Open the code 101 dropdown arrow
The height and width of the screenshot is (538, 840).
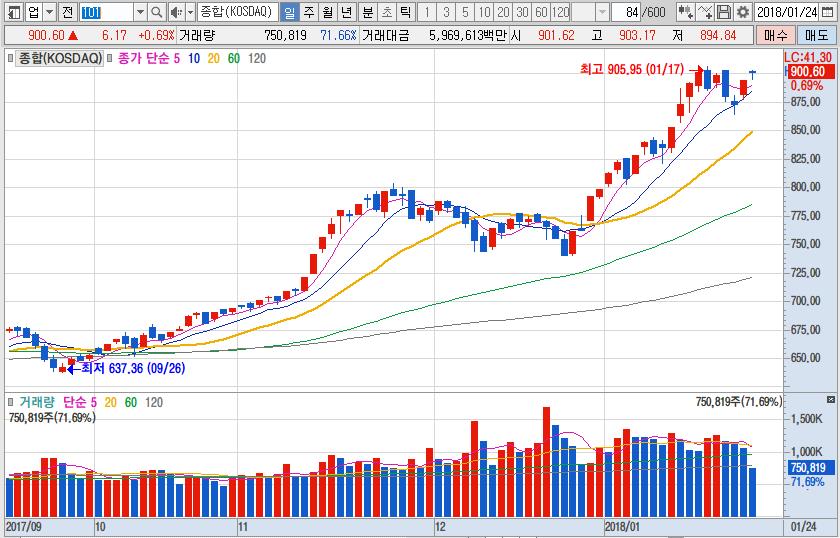pyautogui.click(x=139, y=12)
